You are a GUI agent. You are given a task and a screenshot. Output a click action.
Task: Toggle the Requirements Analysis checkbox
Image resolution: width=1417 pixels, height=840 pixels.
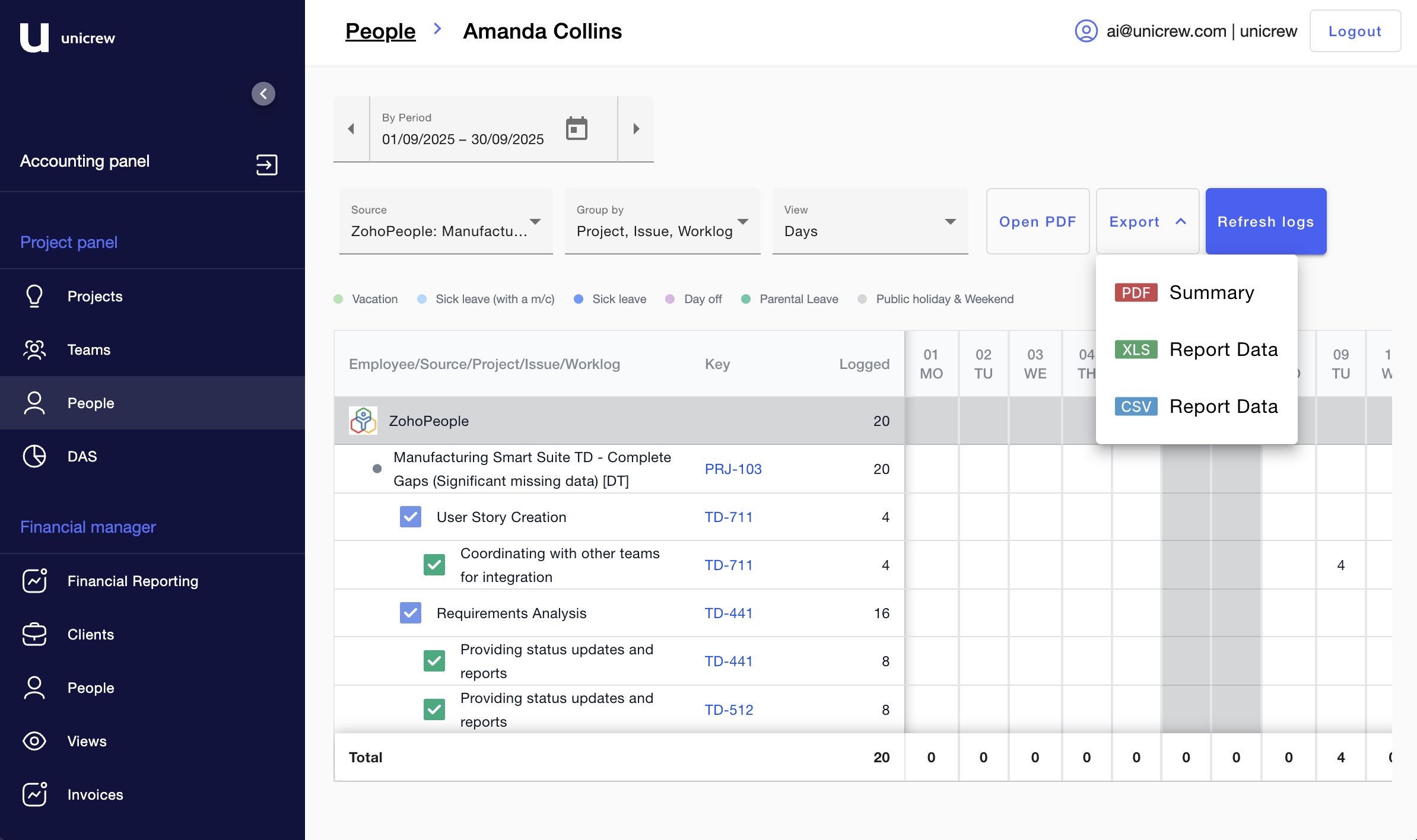[x=410, y=613]
